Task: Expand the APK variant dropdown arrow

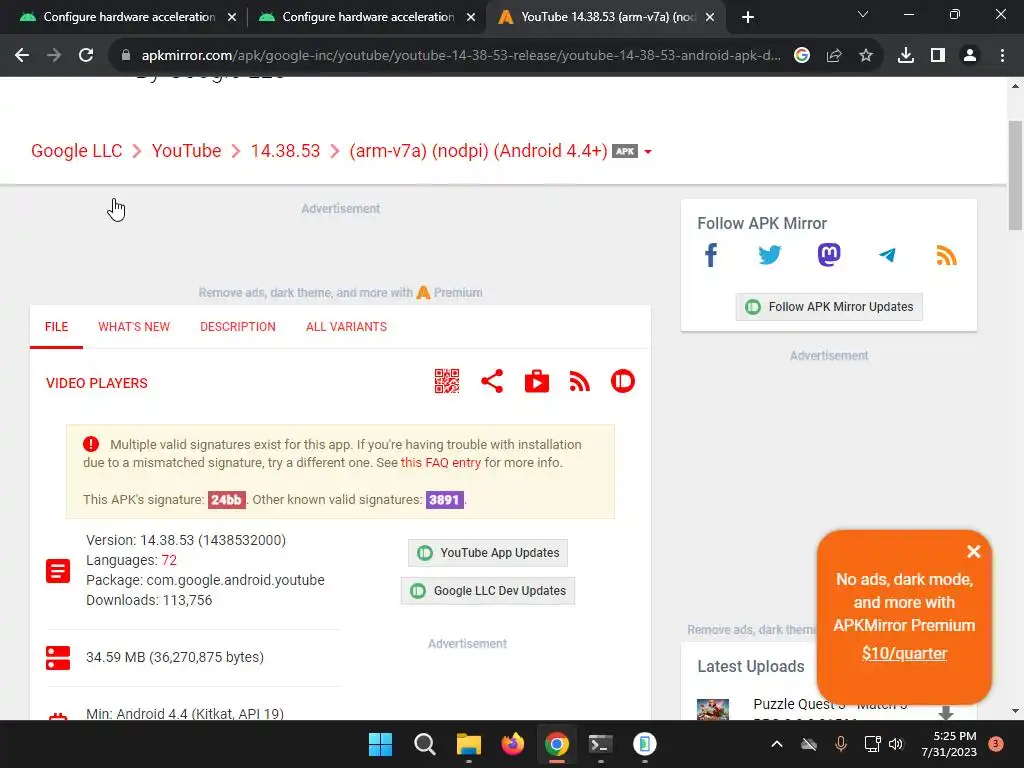Action: point(648,152)
